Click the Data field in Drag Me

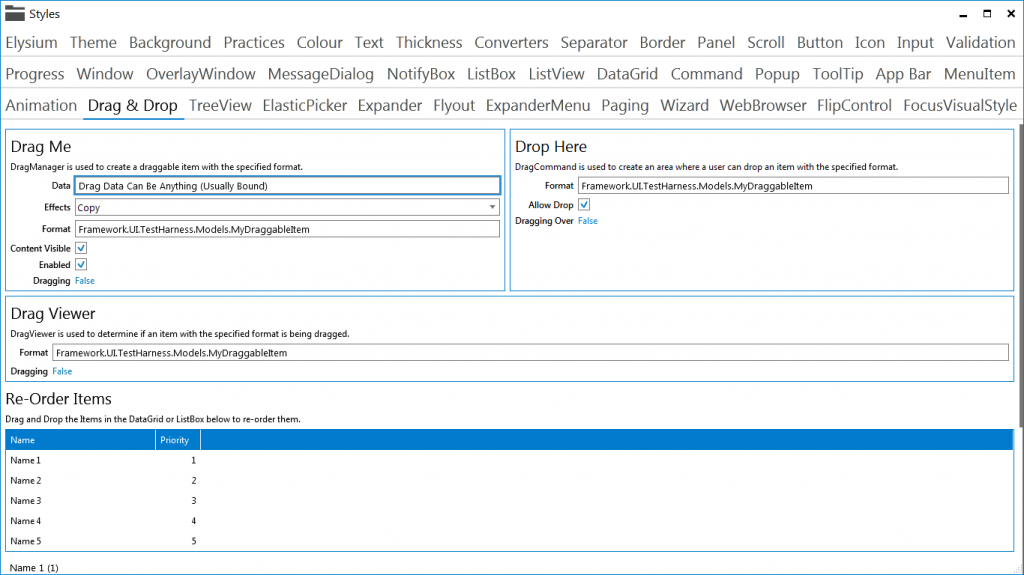287,186
